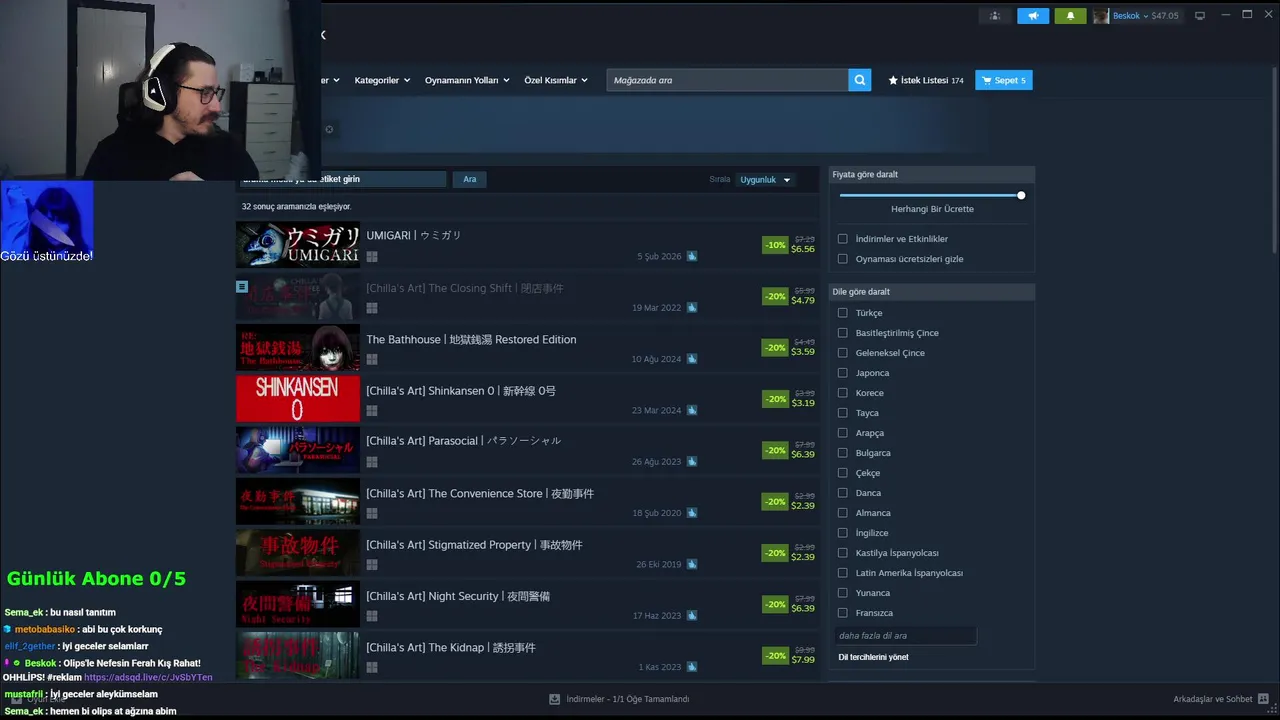1280x720 pixels.
Task: Tick Oynaması ücretsizleri gizle checkbox
Action: pyautogui.click(x=843, y=259)
